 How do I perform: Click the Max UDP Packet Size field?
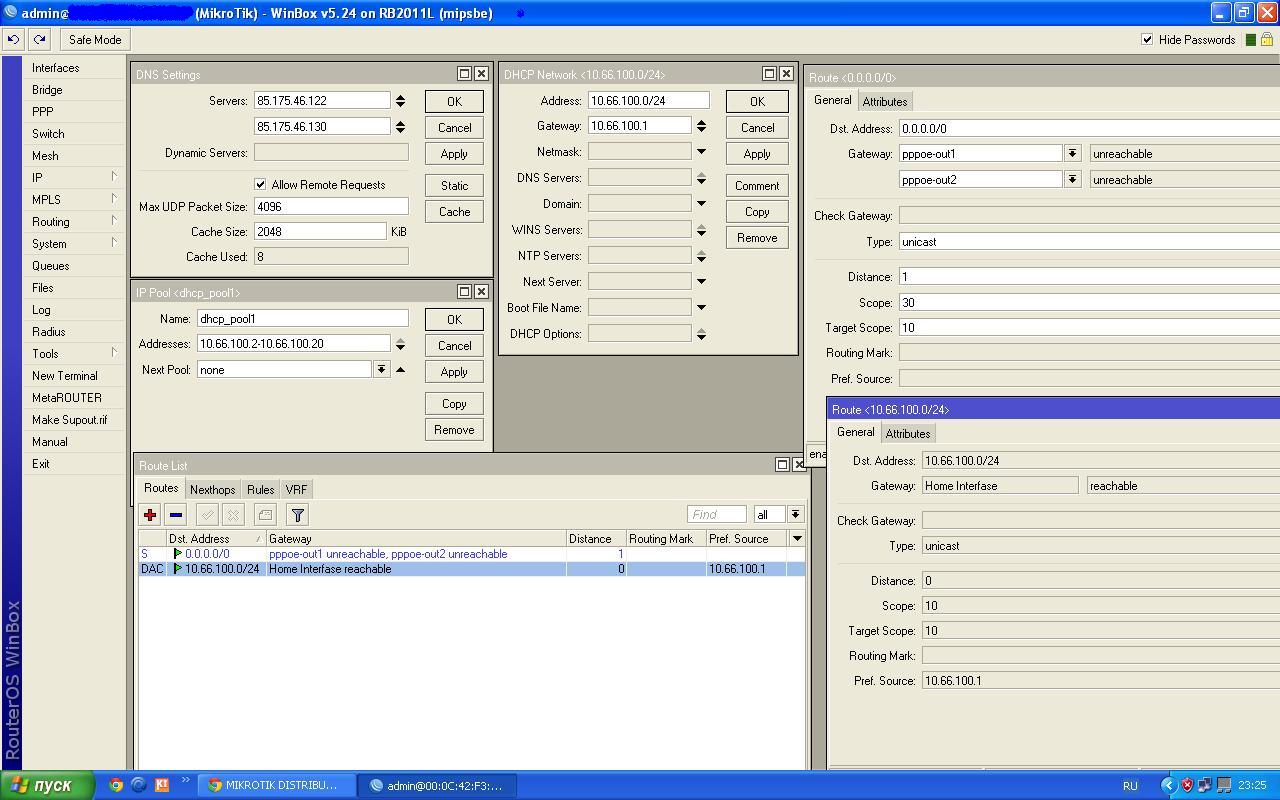(331, 206)
